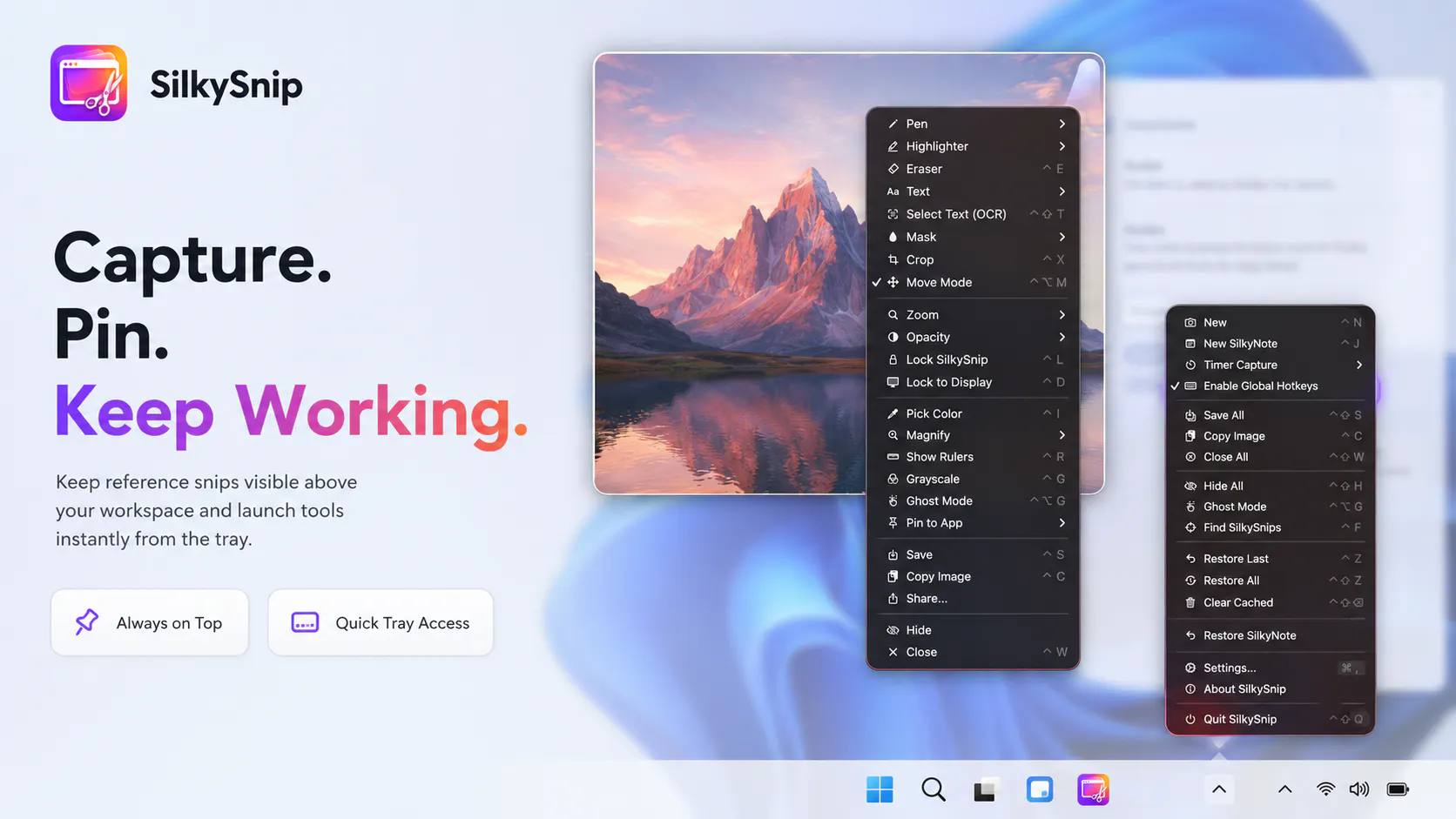Choose the Crop tool icon
This screenshot has height=819, width=1456.
[893, 259]
